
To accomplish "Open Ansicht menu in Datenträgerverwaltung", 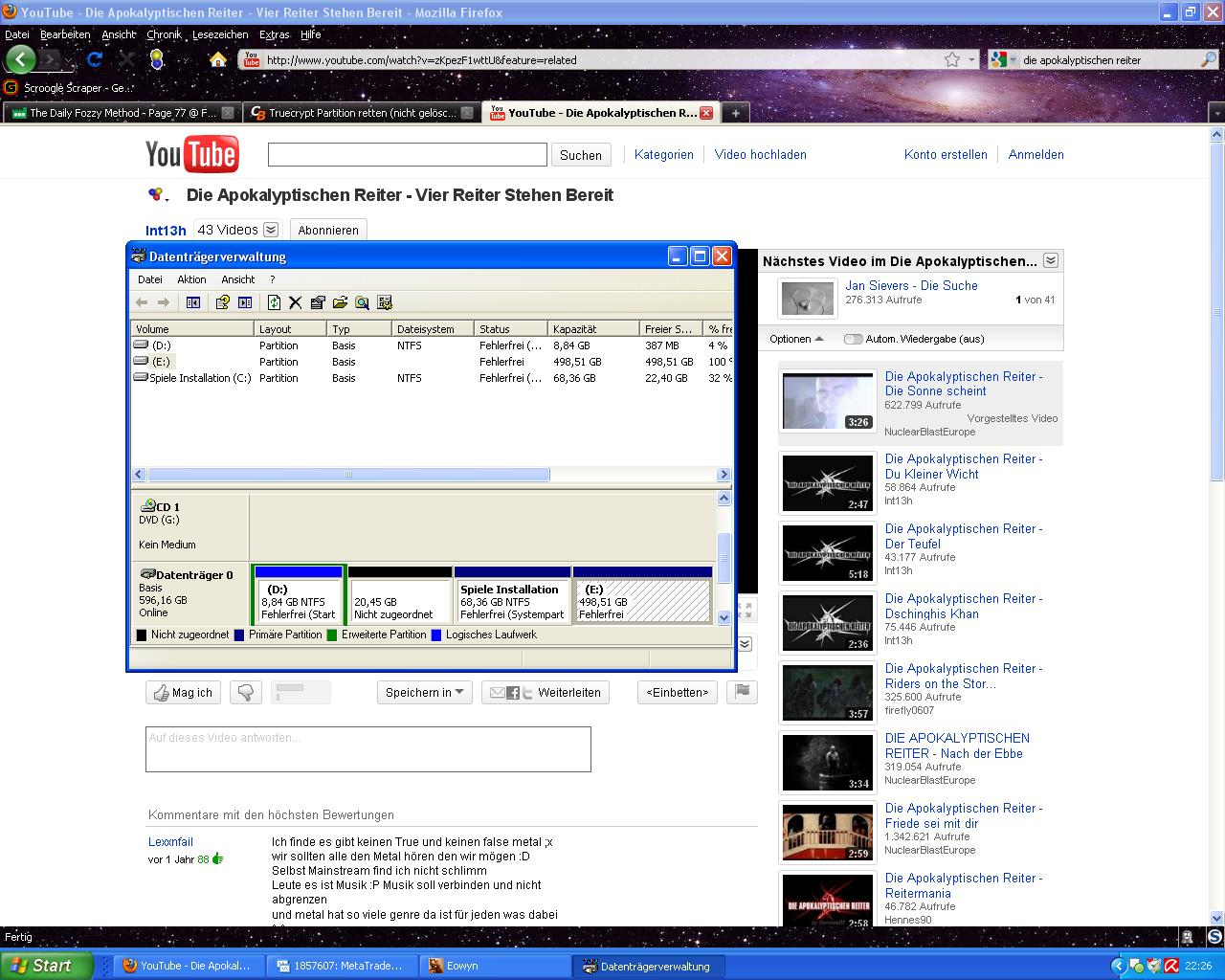I will pyautogui.click(x=237, y=279).
